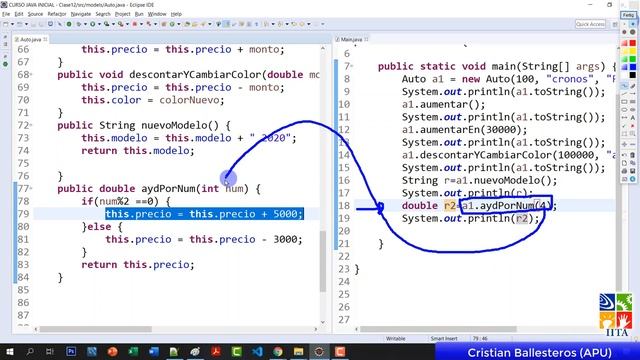Switch to the Main.java editor tab
Screen dimensions: 640x360
351,40
